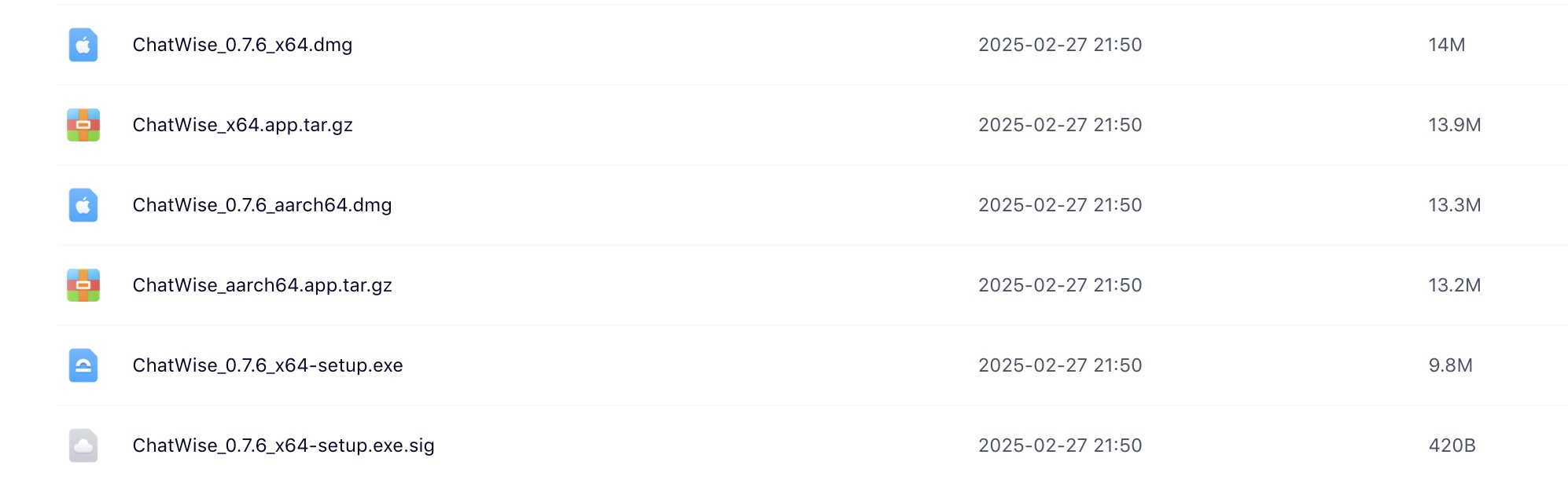Open the ChatWise_0.7.6_x64-setup.exe.sig file name

(x=283, y=445)
